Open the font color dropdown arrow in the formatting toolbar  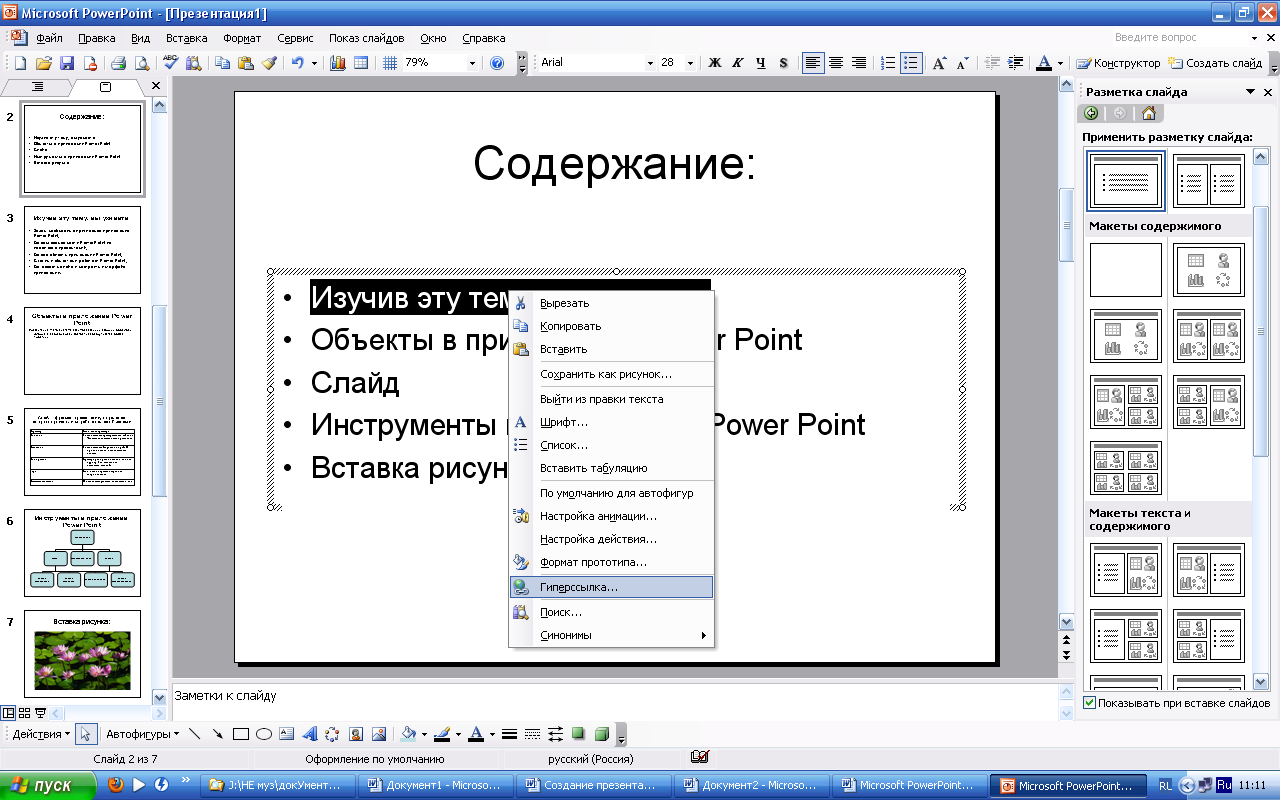click(x=1061, y=63)
